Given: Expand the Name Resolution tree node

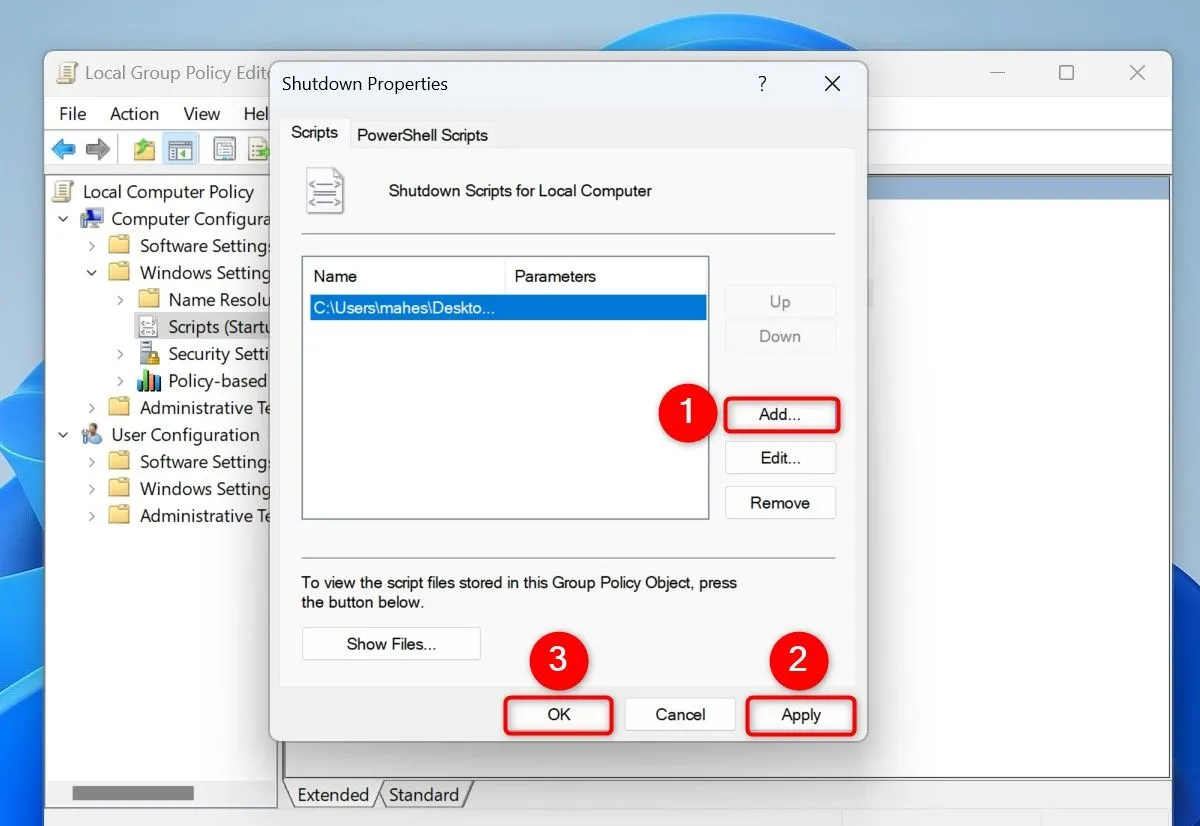Looking at the screenshot, I should click(118, 299).
